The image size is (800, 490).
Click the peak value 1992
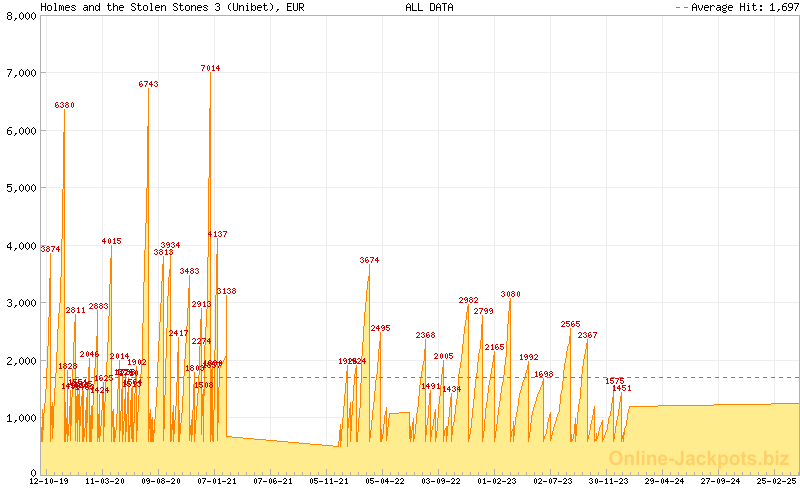[x=529, y=357]
